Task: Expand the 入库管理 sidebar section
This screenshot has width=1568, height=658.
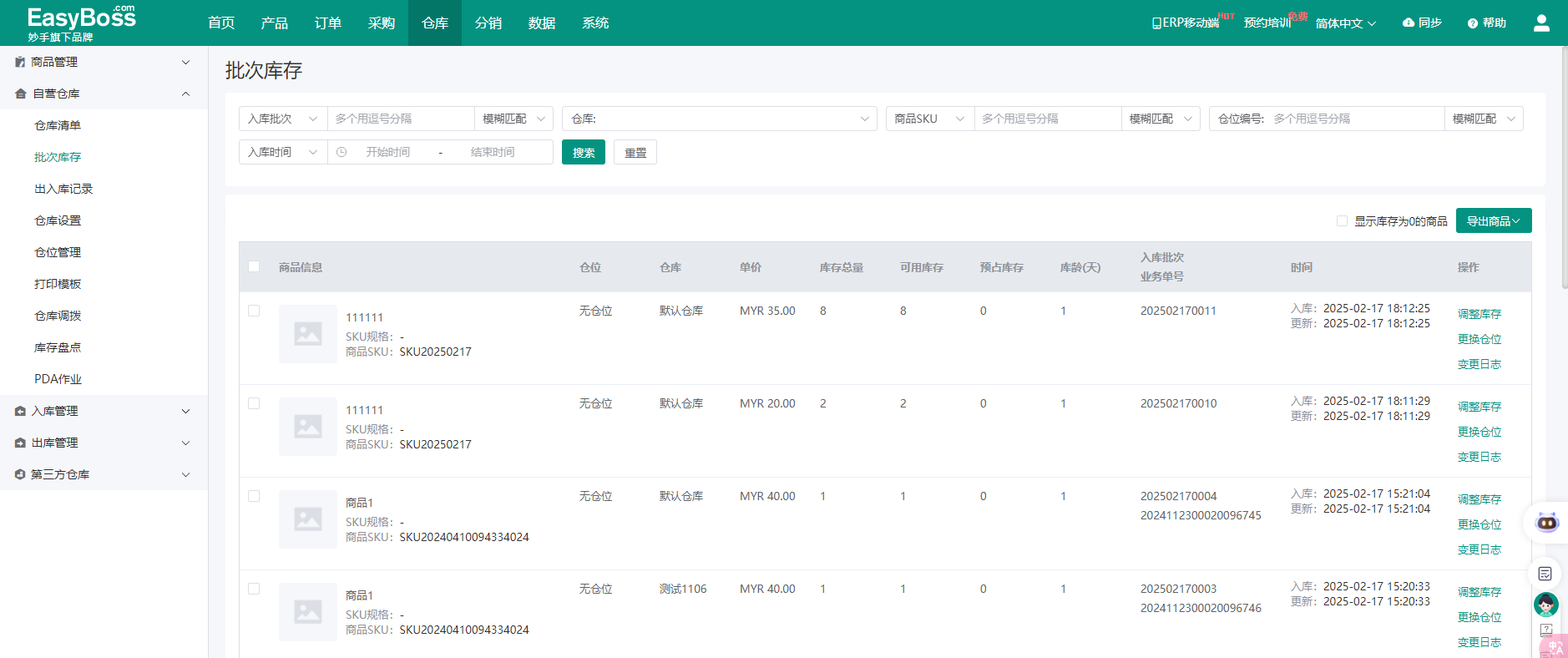Action: point(186,411)
